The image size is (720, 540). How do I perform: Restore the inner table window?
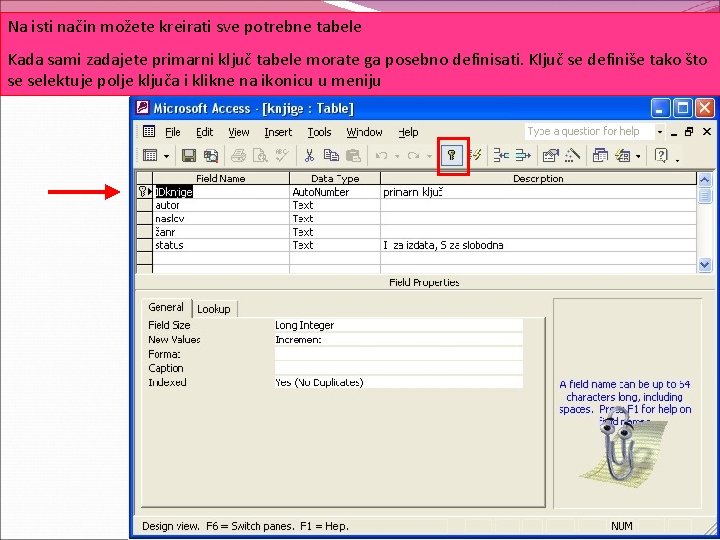689,132
